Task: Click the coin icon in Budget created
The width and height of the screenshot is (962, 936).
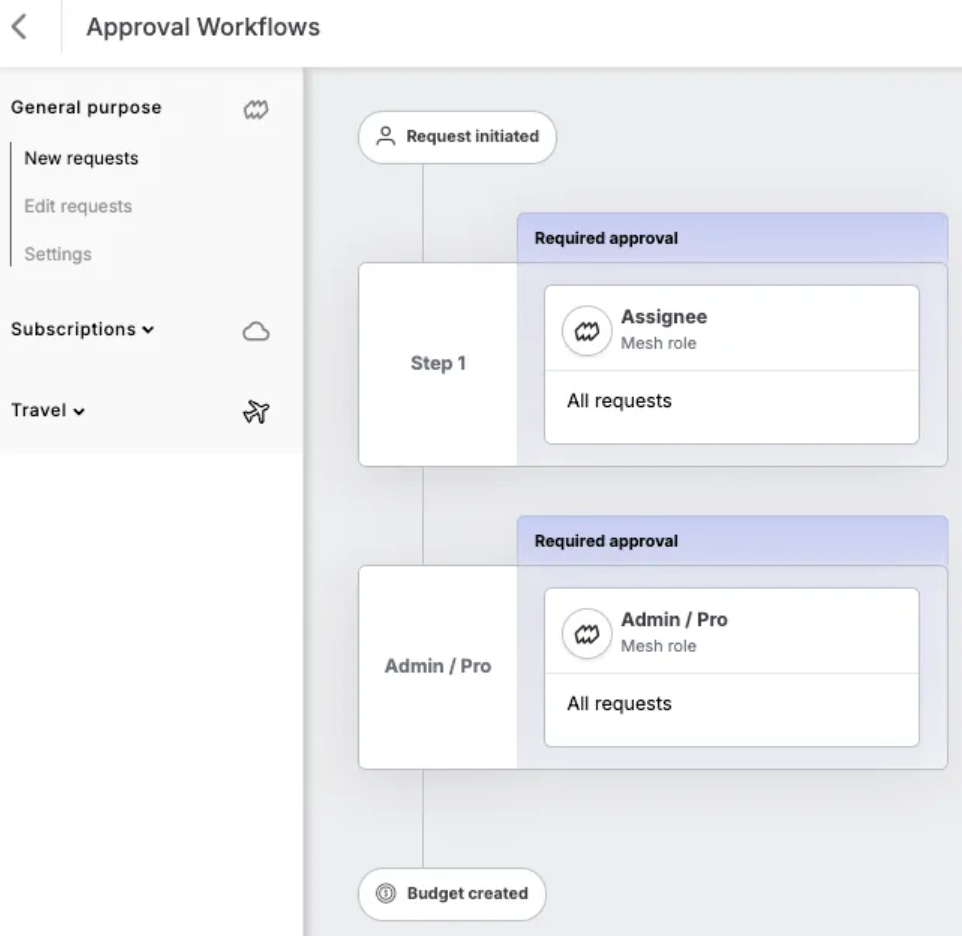Action: coord(386,893)
